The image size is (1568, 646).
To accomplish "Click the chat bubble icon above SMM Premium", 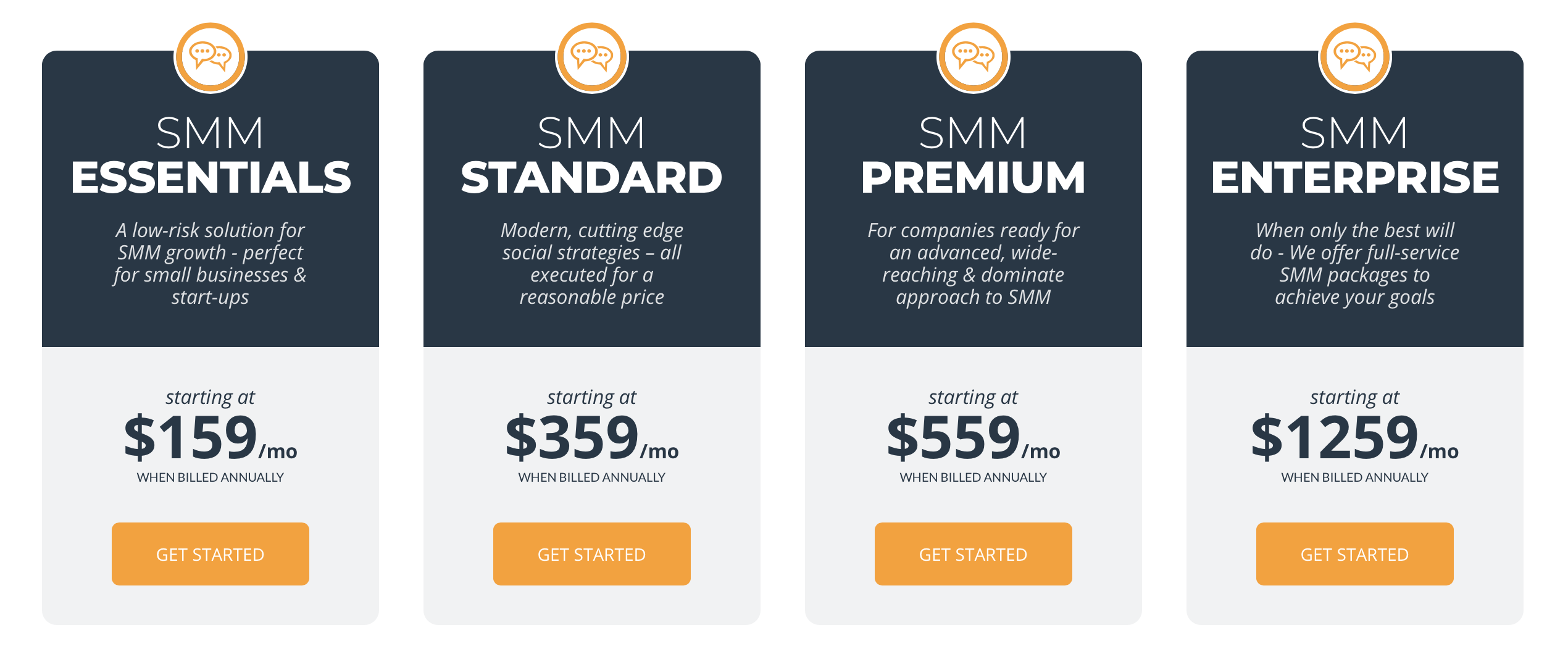I will click(974, 57).
